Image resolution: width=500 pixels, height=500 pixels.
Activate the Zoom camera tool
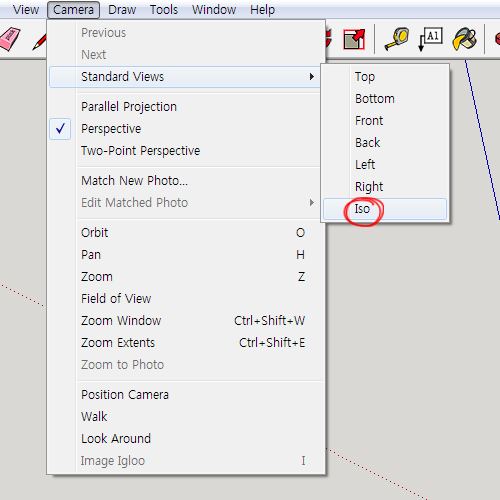pos(185,277)
